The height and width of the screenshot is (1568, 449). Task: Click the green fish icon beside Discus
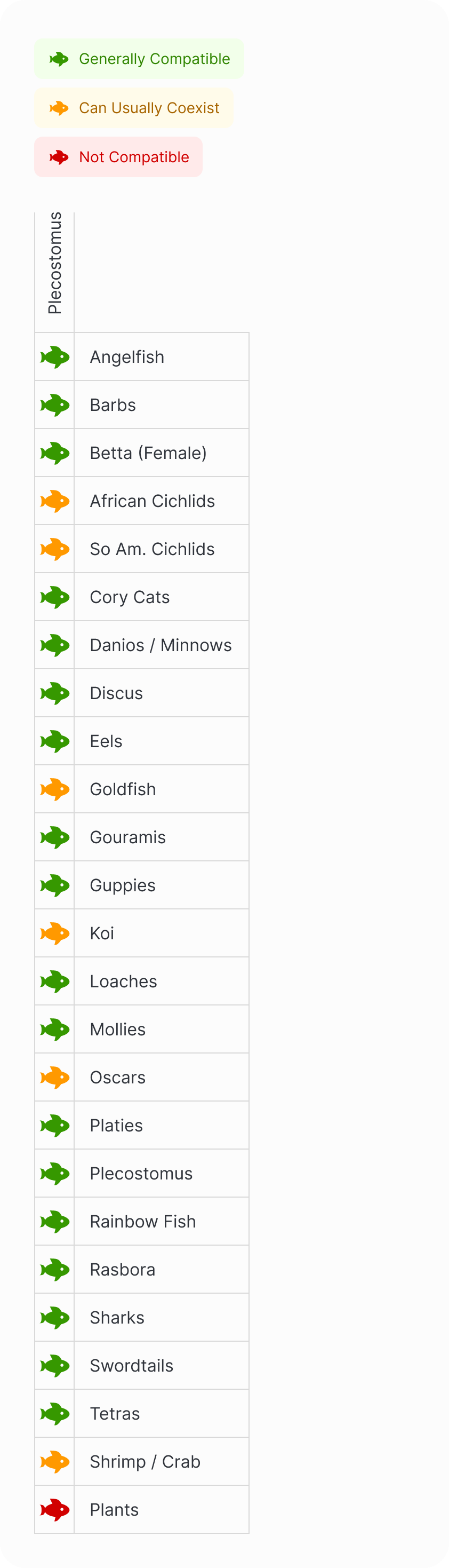[55, 693]
